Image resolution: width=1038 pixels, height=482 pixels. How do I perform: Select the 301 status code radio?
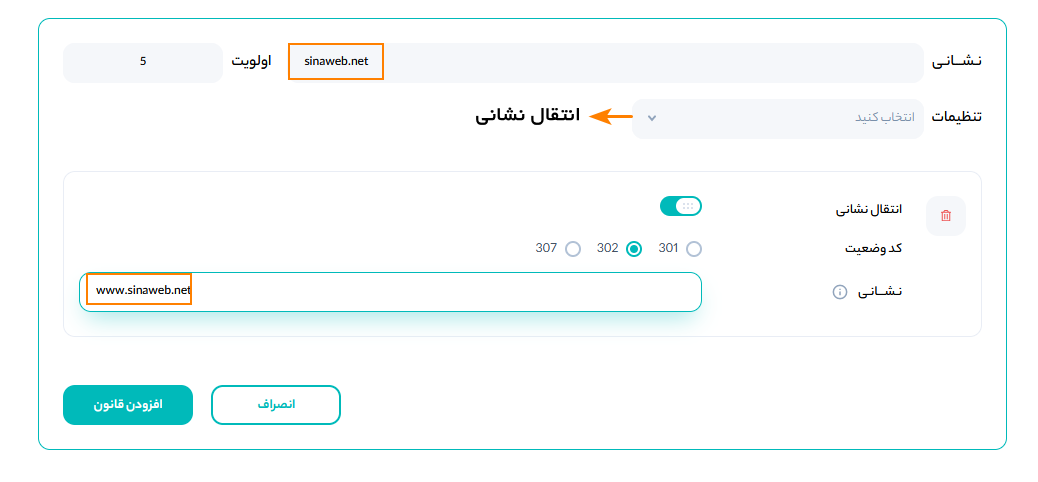click(694, 249)
